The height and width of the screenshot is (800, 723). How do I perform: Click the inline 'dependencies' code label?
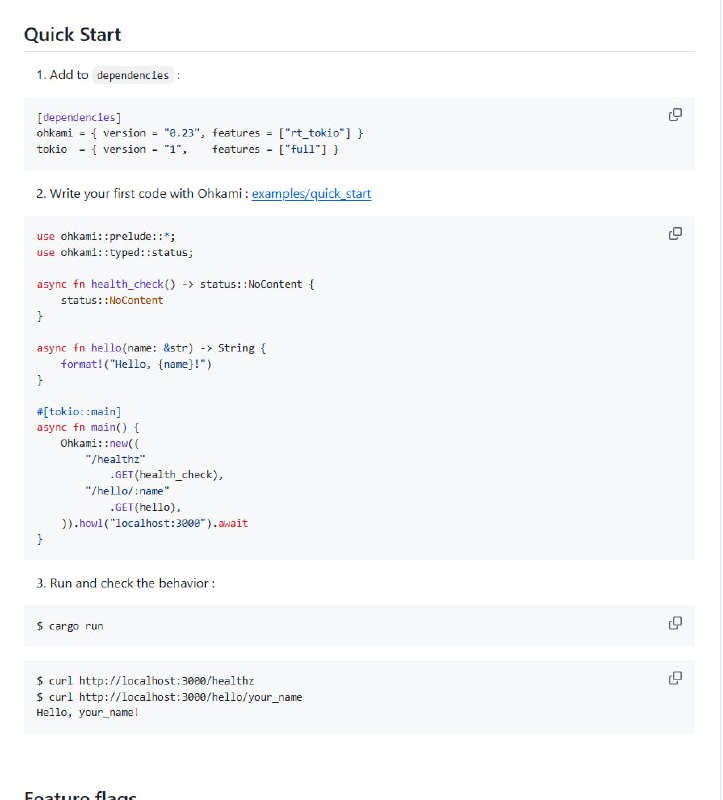133,75
